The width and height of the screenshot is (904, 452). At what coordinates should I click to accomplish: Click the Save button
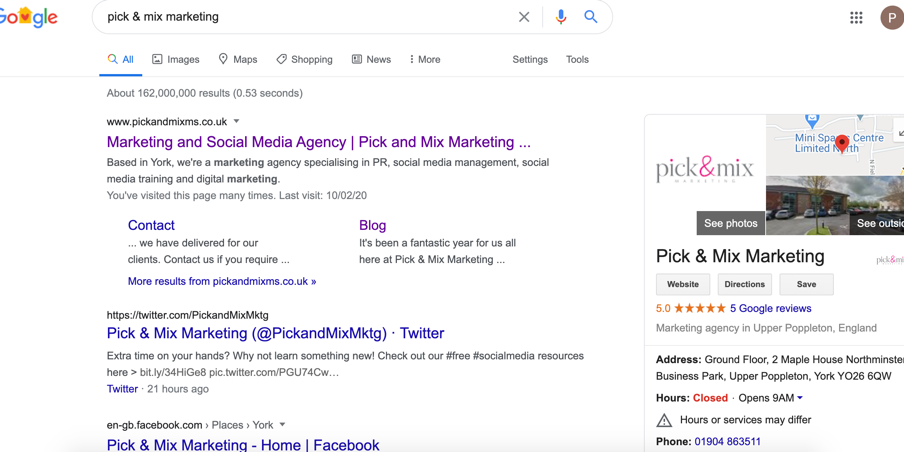pos(806,284)
